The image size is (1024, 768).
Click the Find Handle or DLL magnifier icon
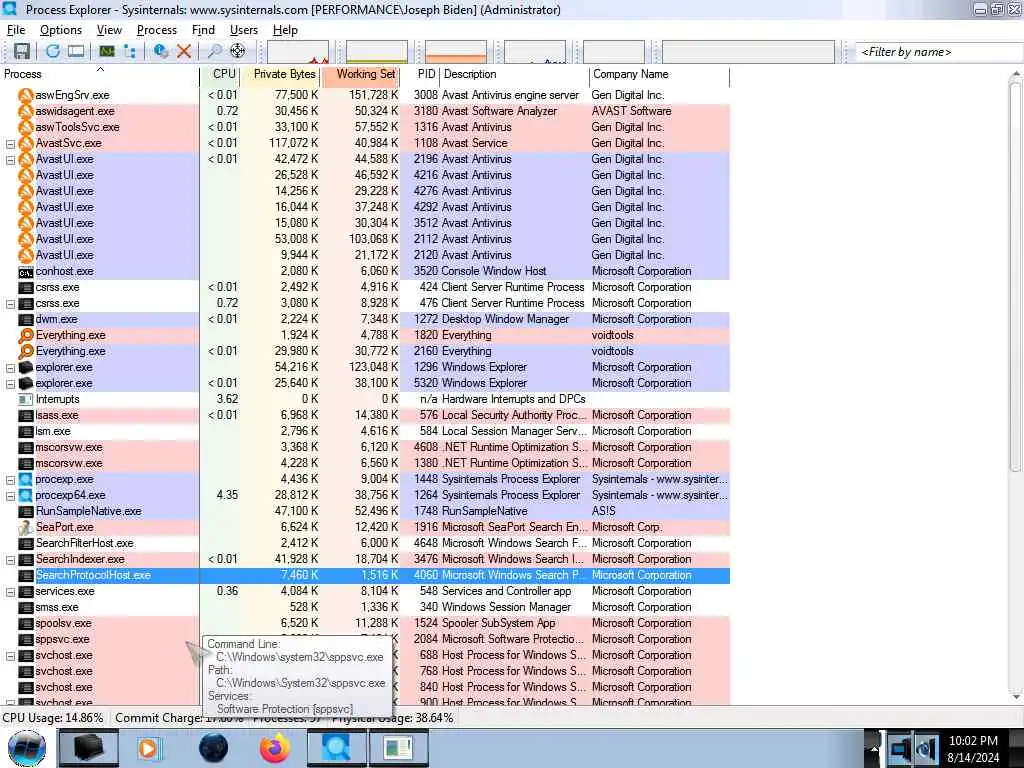click(x=214, y=51)
